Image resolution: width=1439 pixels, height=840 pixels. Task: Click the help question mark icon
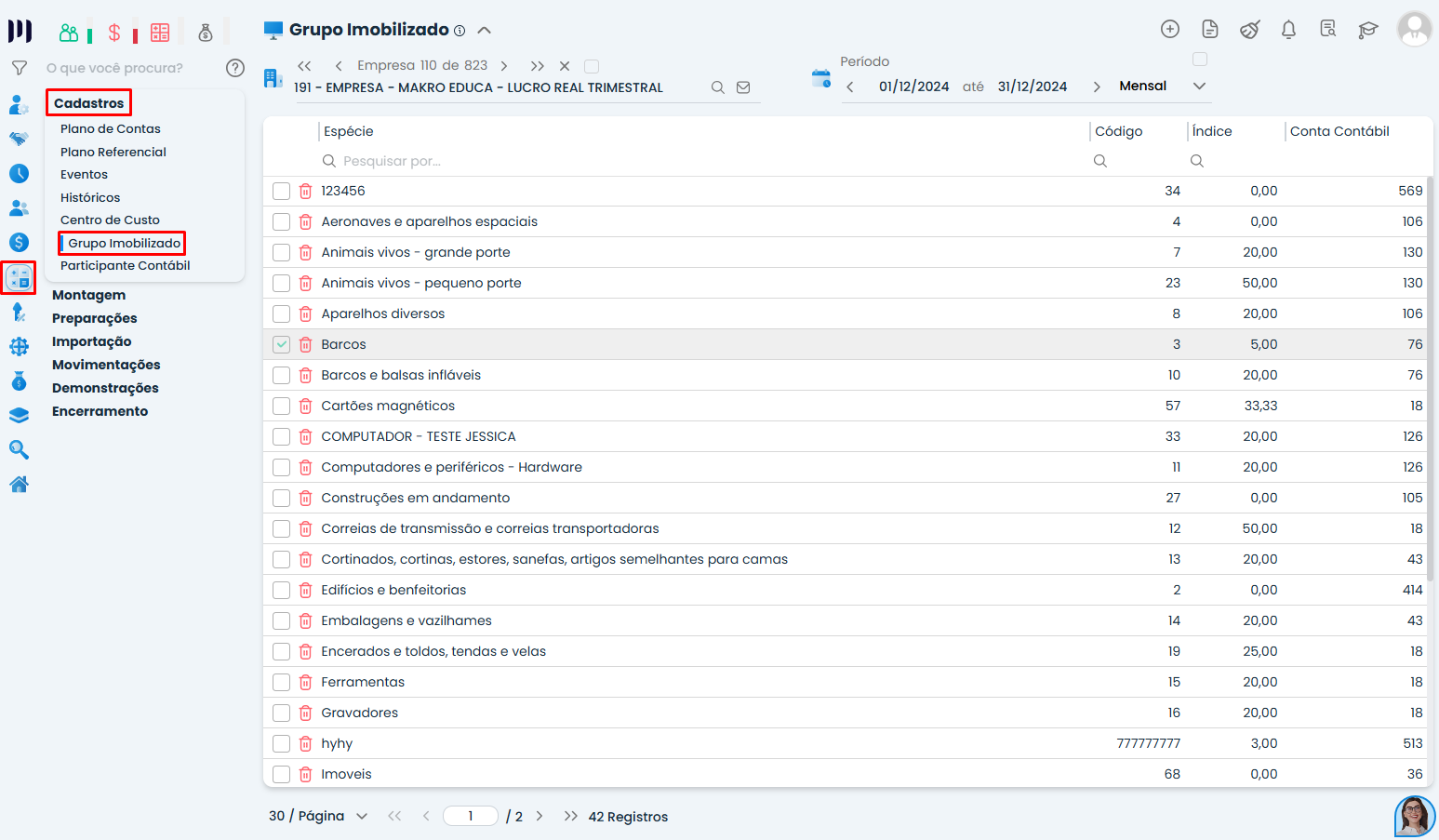point(235,68)
